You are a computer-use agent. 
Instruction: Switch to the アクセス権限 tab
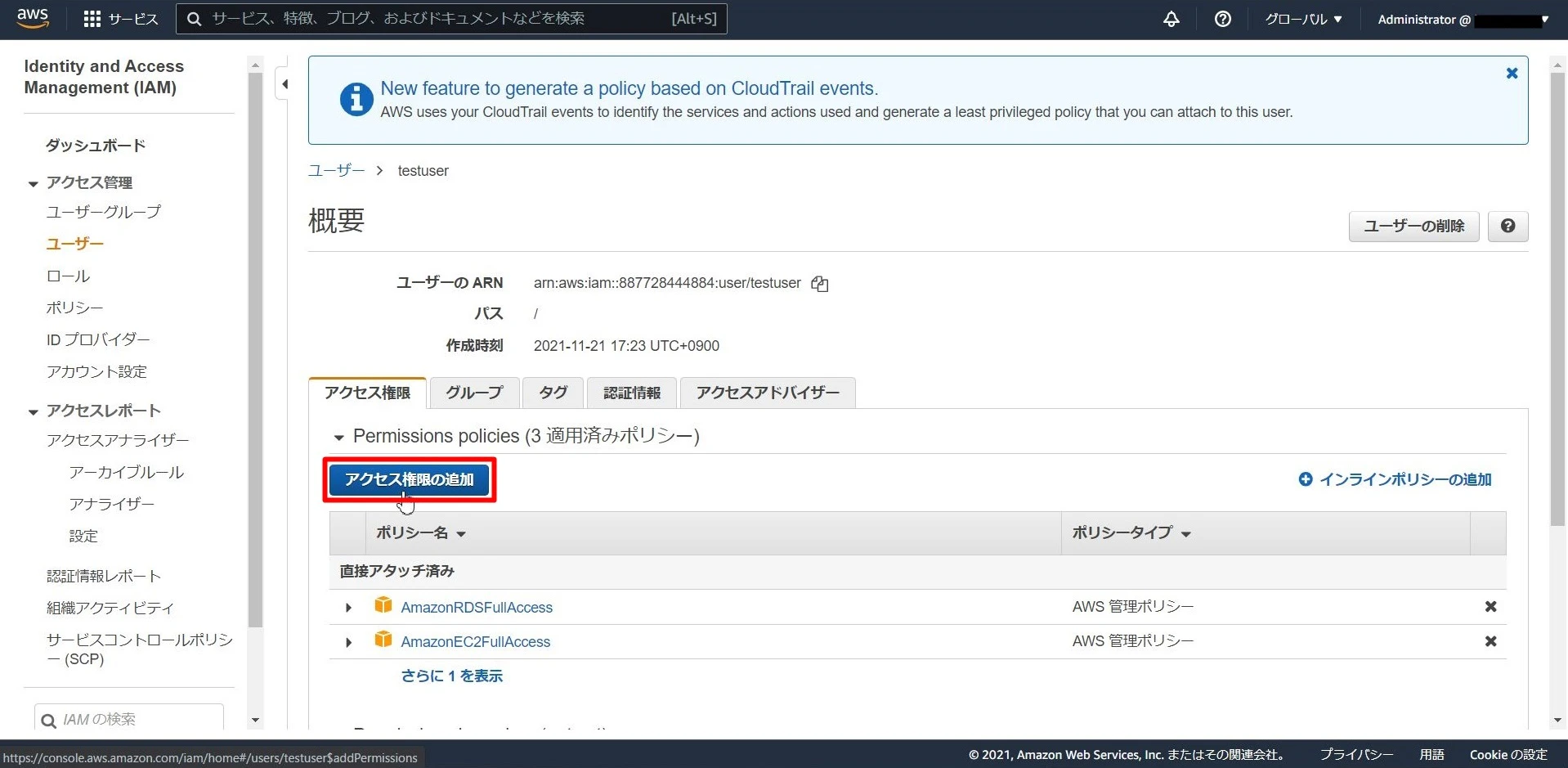coord(367,393)
